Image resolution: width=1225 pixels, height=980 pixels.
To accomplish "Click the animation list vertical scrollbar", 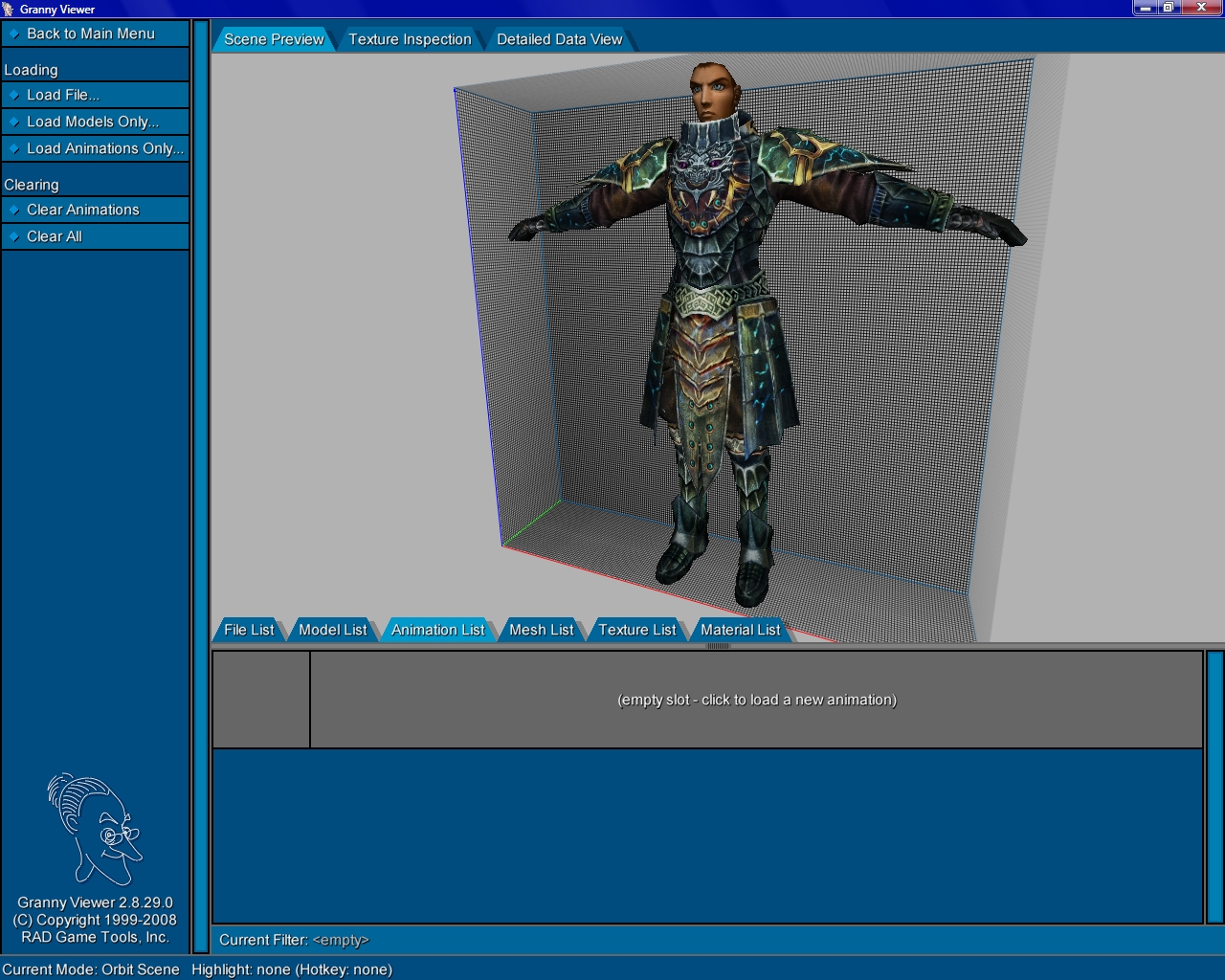I will point(1214,787).
